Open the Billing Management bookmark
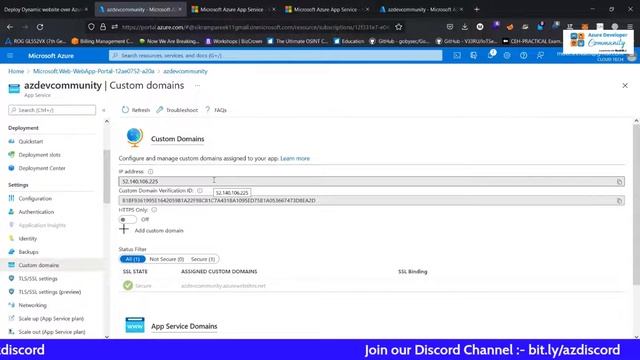 [x=102, y=41]
